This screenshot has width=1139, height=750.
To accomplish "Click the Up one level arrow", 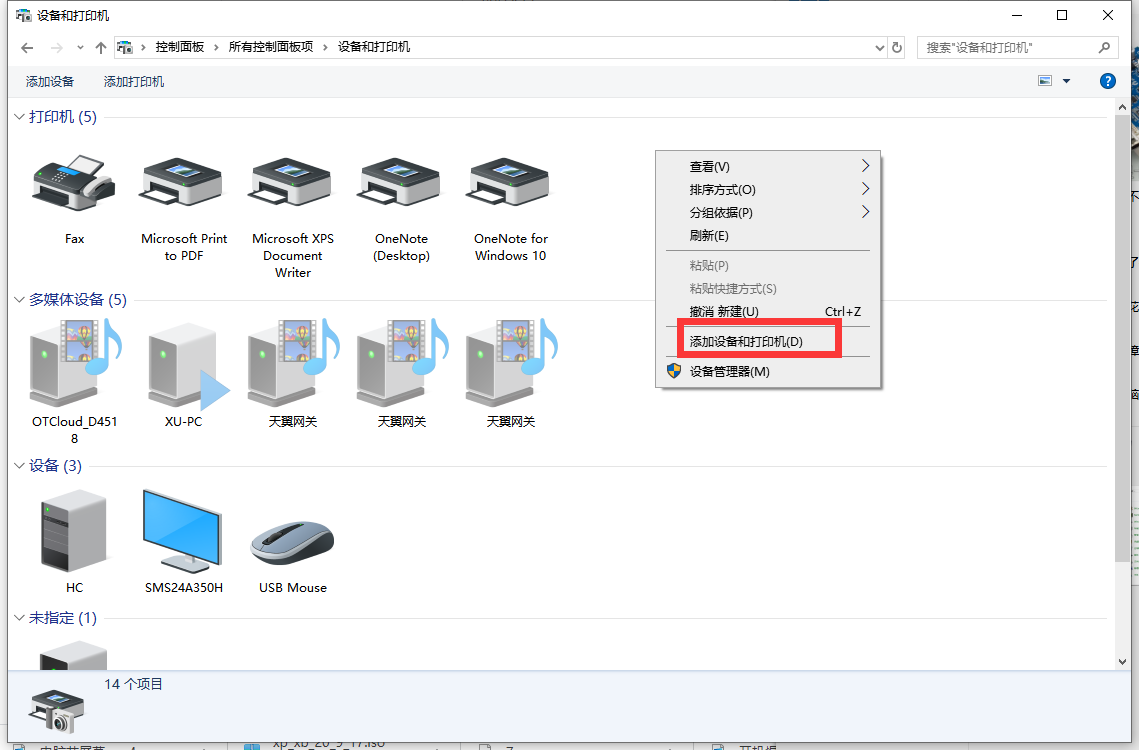I will coord(101,48).
